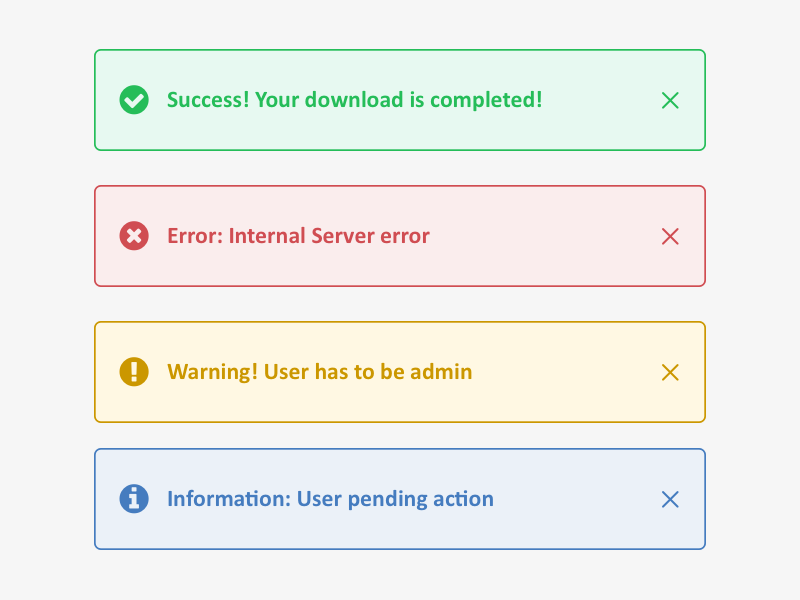The image size is (800, 600).
Task: Click the blue information icon
Action: click(134, 498)
